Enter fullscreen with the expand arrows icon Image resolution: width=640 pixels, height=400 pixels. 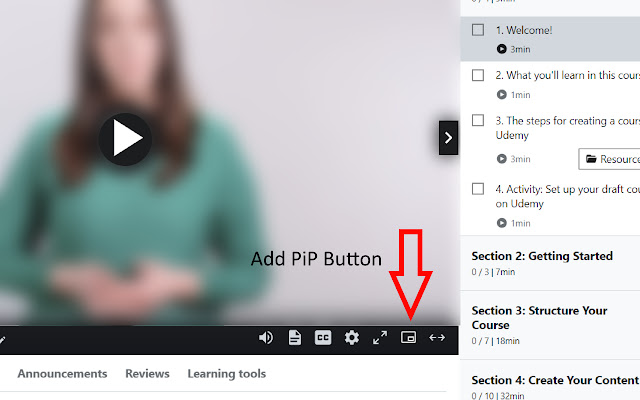380,338
